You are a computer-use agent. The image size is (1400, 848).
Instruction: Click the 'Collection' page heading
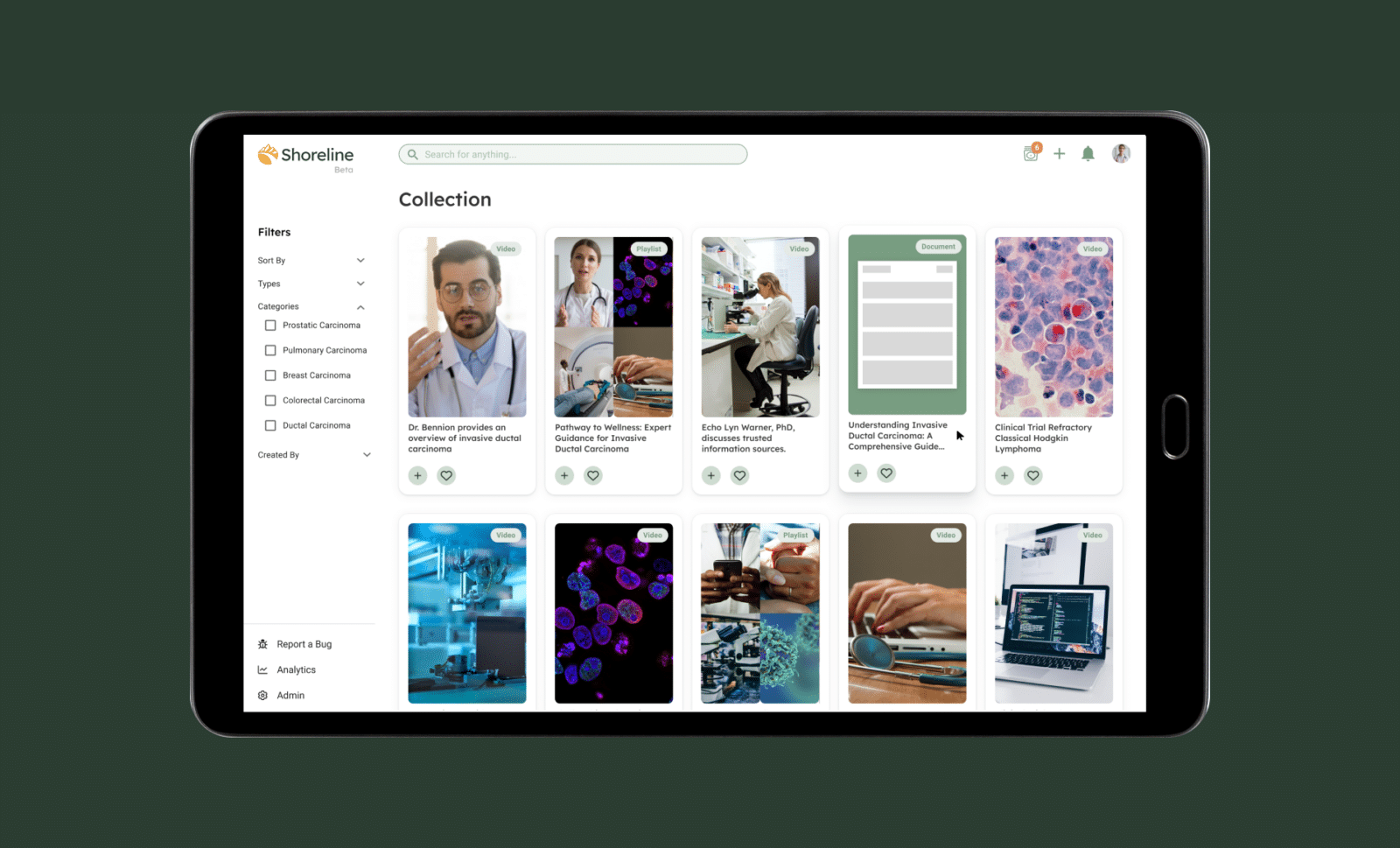coord(444,200)
